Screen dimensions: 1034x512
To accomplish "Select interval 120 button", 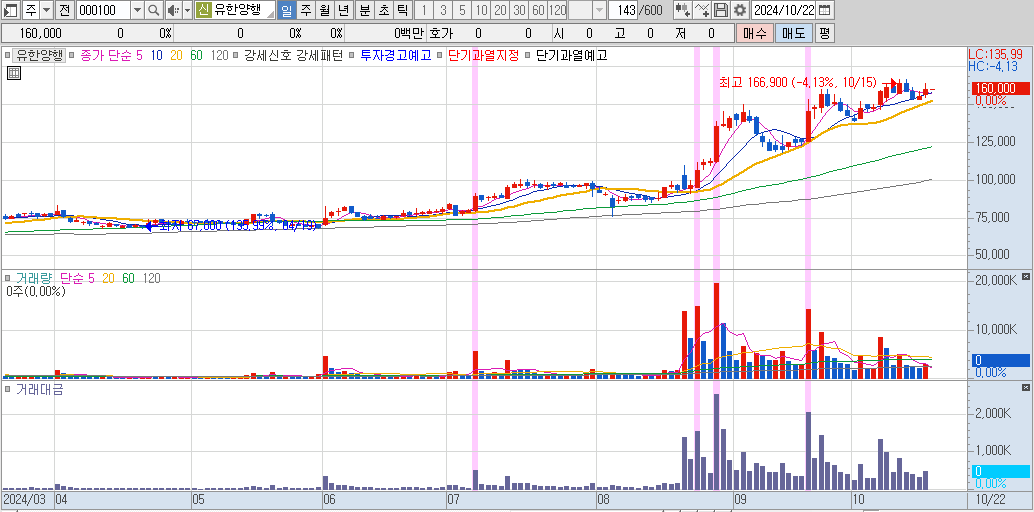I will click(558, 10).
